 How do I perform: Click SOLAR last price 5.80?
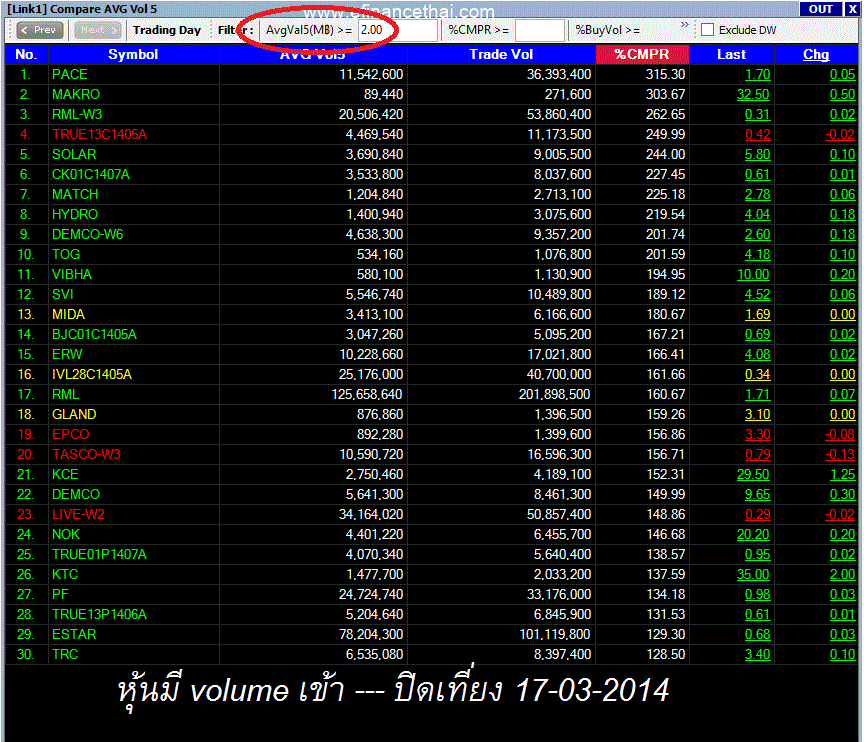[x=758, y=154]
